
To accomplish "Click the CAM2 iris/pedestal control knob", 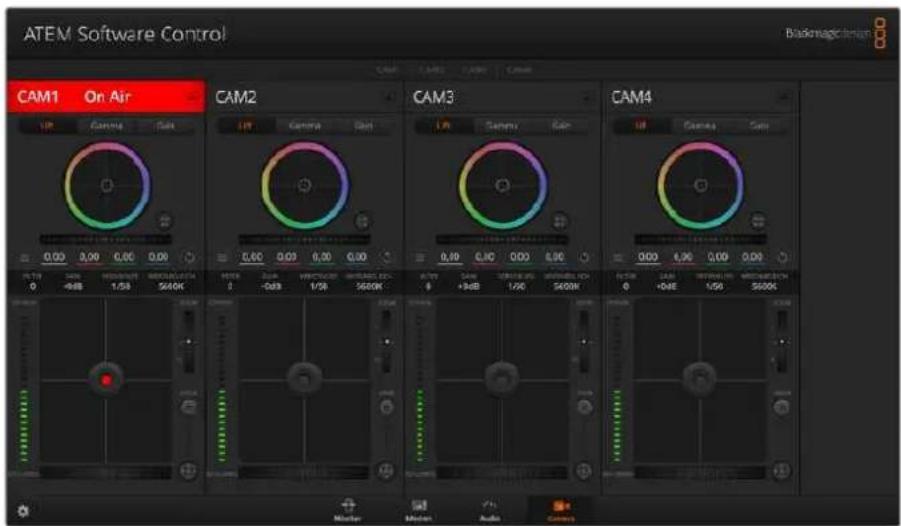I will pos(304,378).
